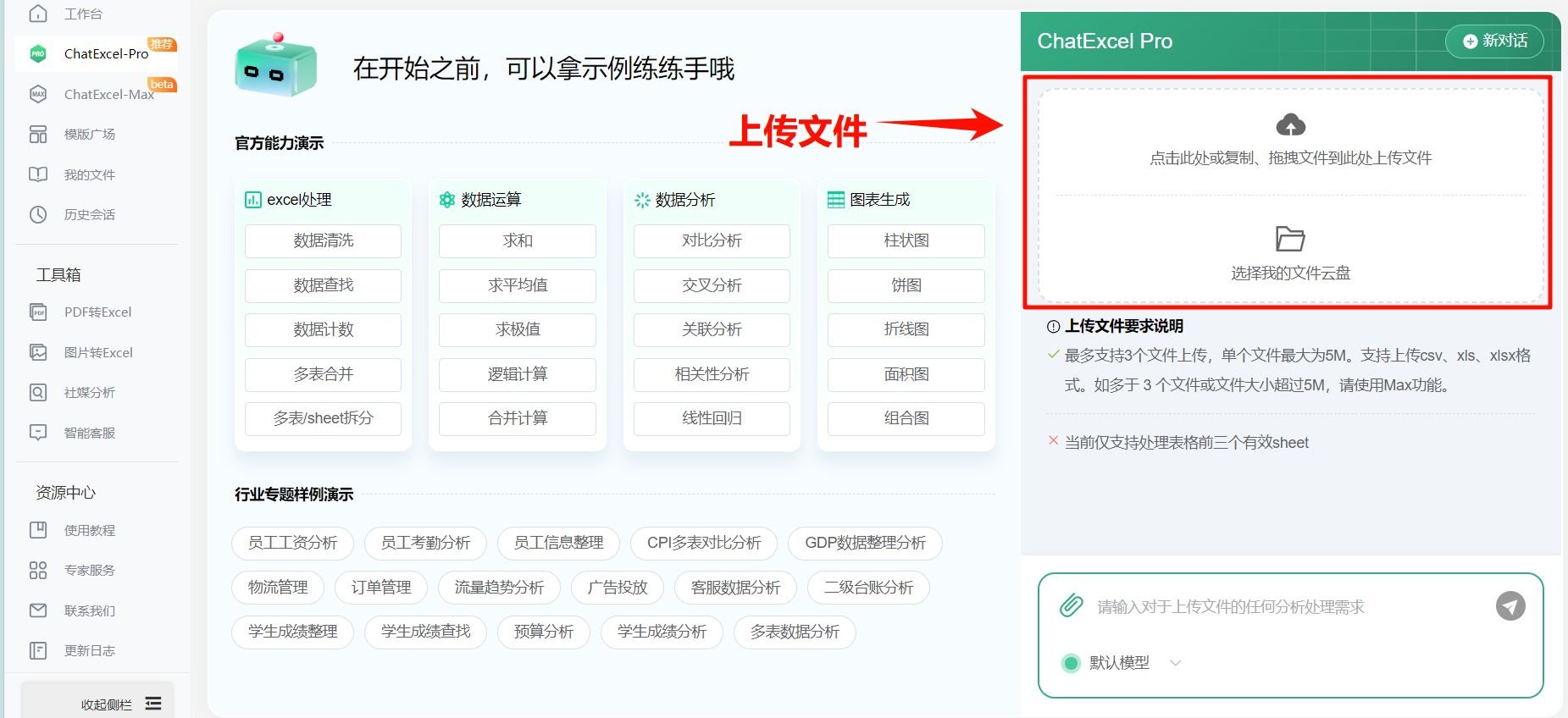Switch to ChatExcel-Max beta

point(108,94)
